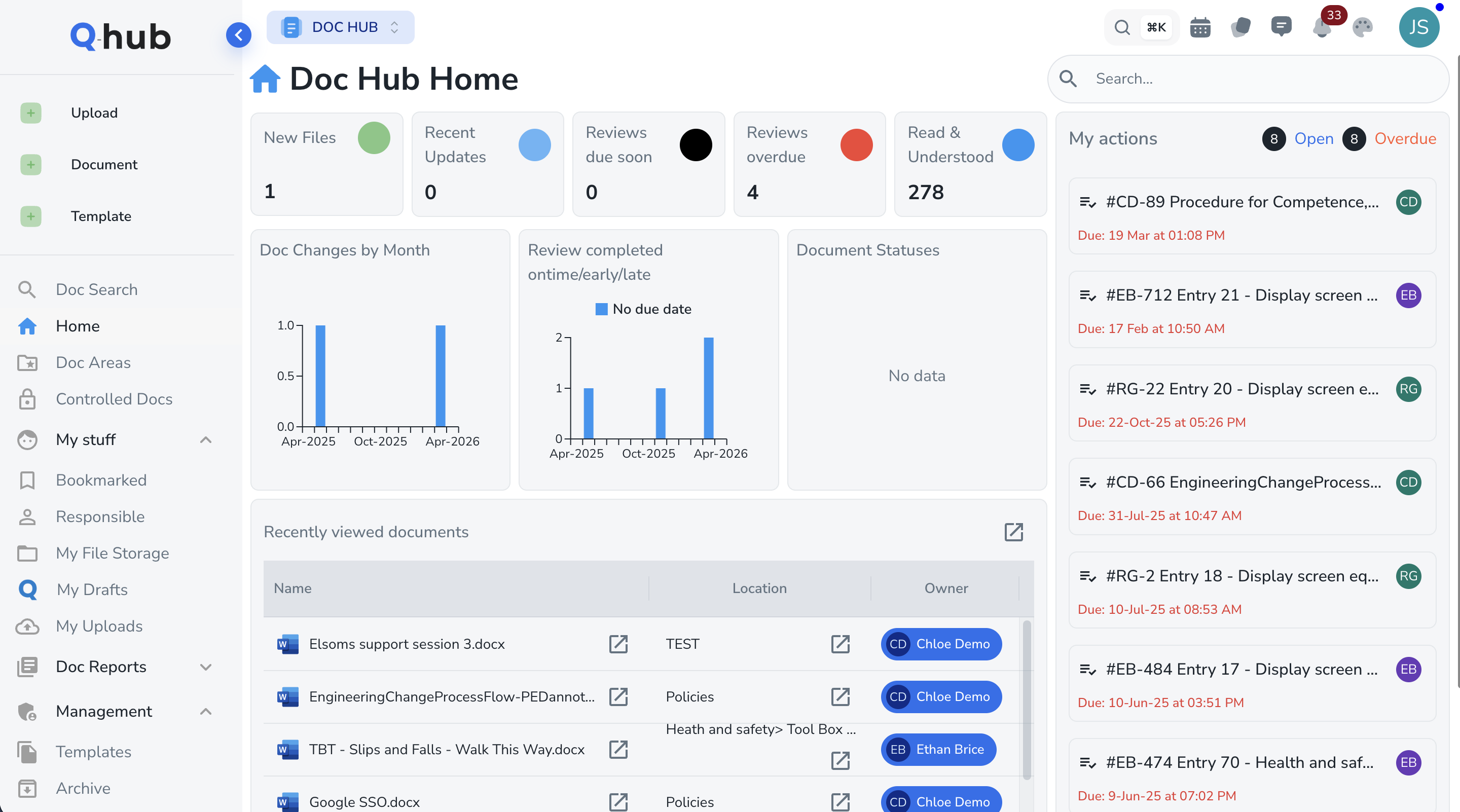Collapse the My stuff section

coord(205,440)
